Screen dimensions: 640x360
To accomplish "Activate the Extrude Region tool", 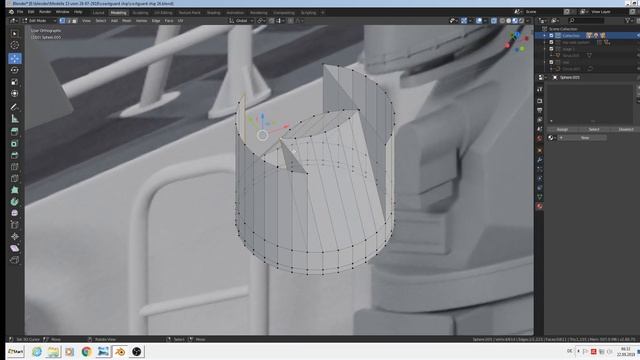I will (15, 132).
